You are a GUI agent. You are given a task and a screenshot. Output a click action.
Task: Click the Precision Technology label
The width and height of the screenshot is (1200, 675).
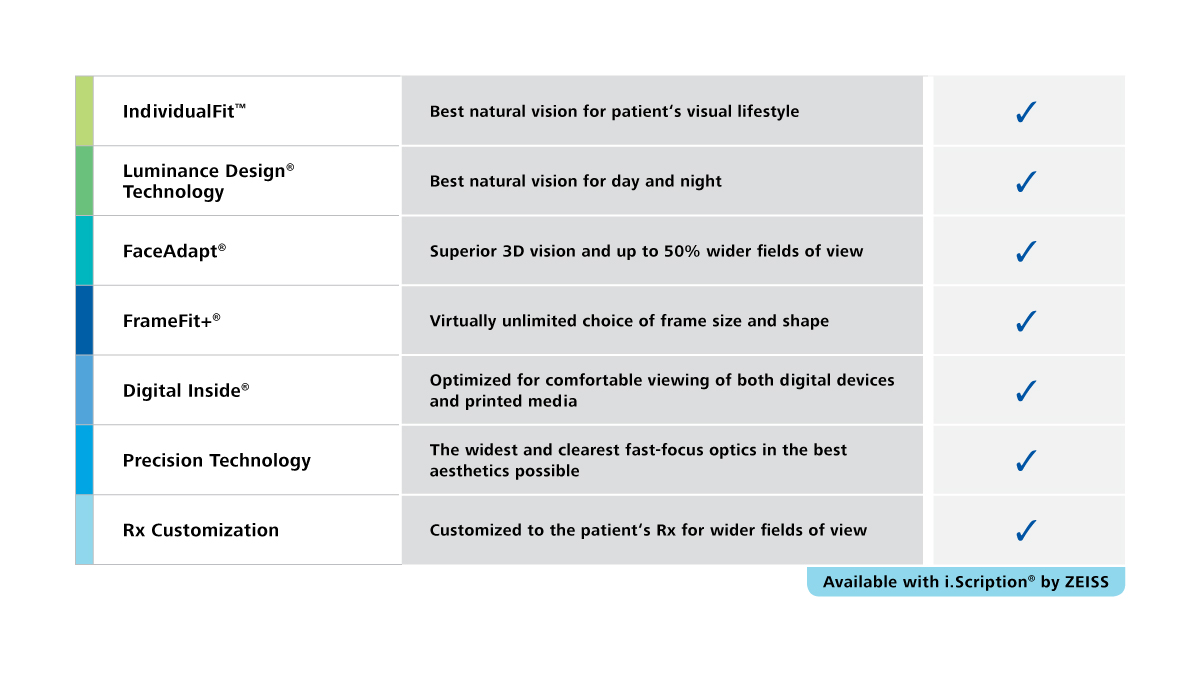click(217, 461)
